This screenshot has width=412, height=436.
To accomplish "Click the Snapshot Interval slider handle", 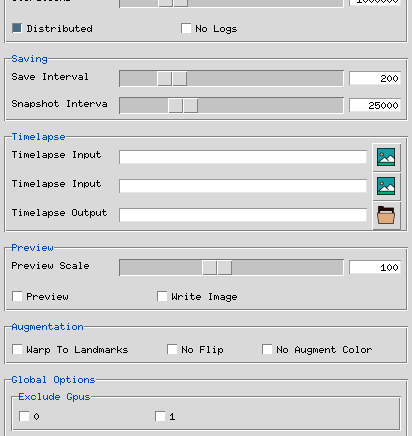I will click(183, 106).
